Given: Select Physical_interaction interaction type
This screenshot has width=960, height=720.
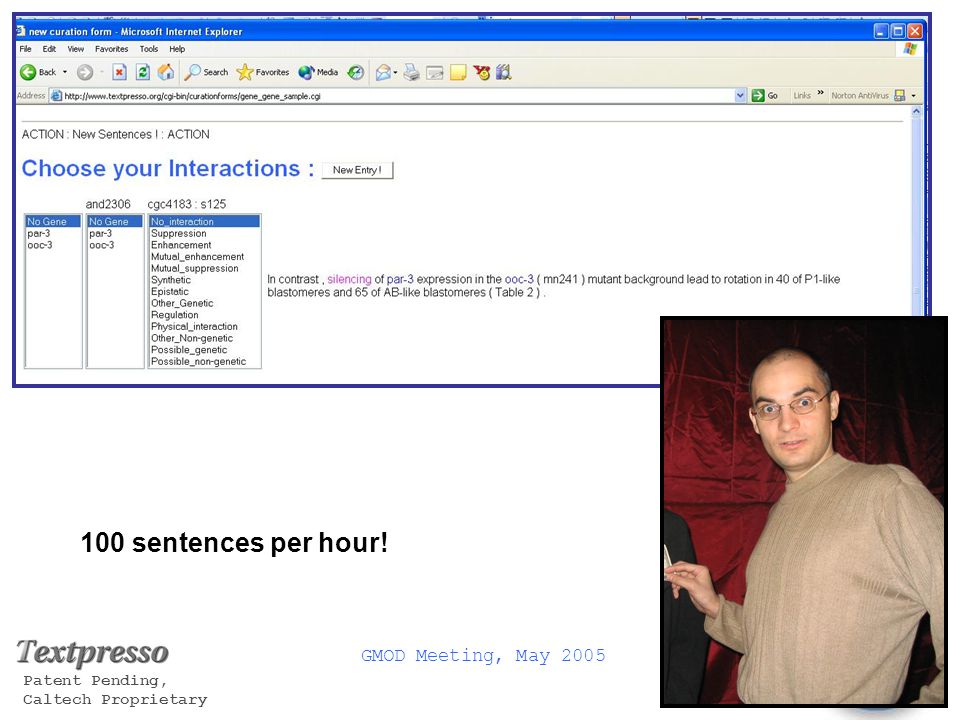Looking at the screenshot, I should click(204, 326).
